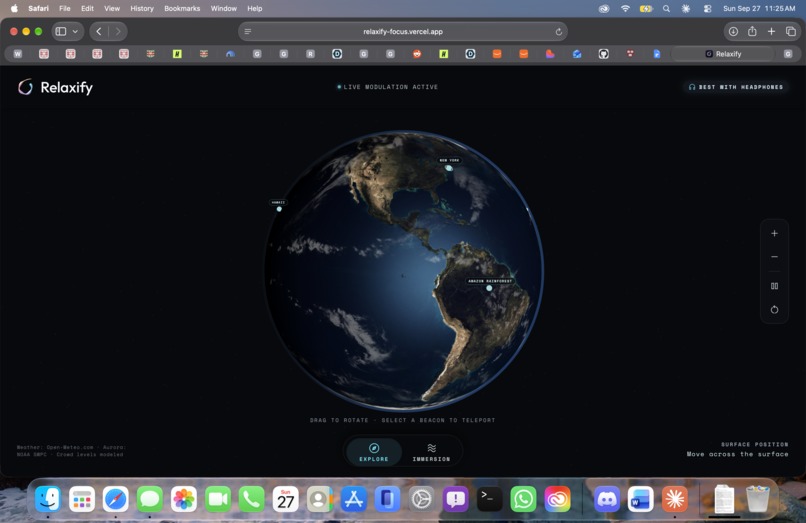Open the Apple menu
806x523 pixels.
click(x=14, y=8)
